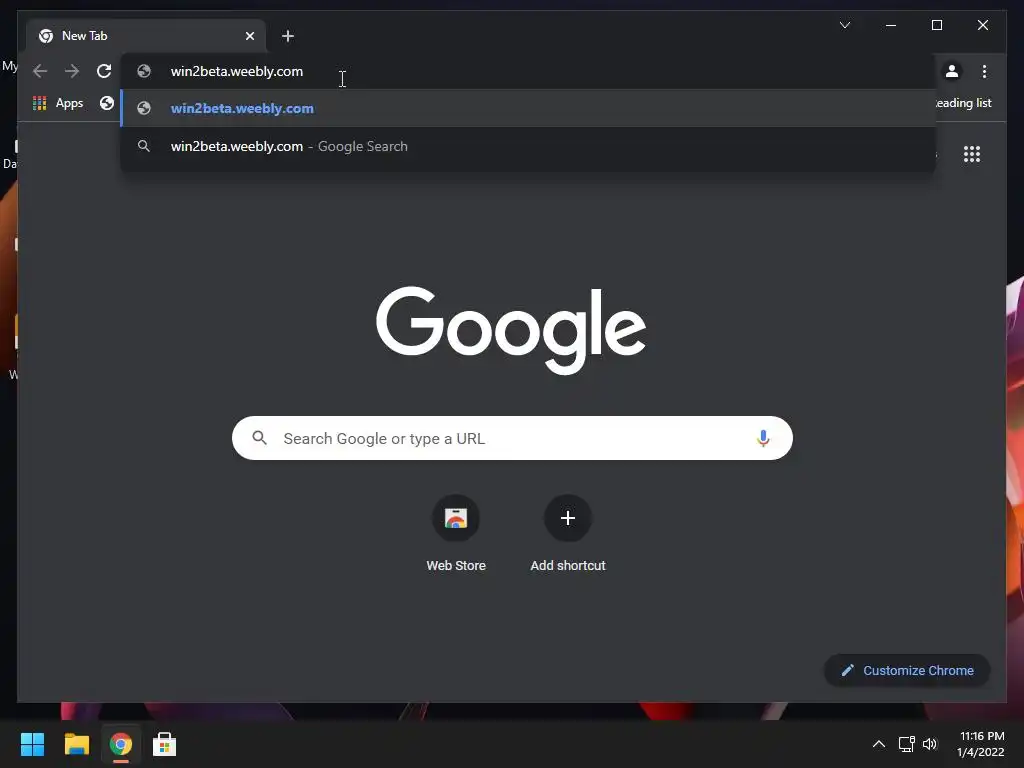Show hidden system tray icons

pyautogui.click(x=879, y=744)
